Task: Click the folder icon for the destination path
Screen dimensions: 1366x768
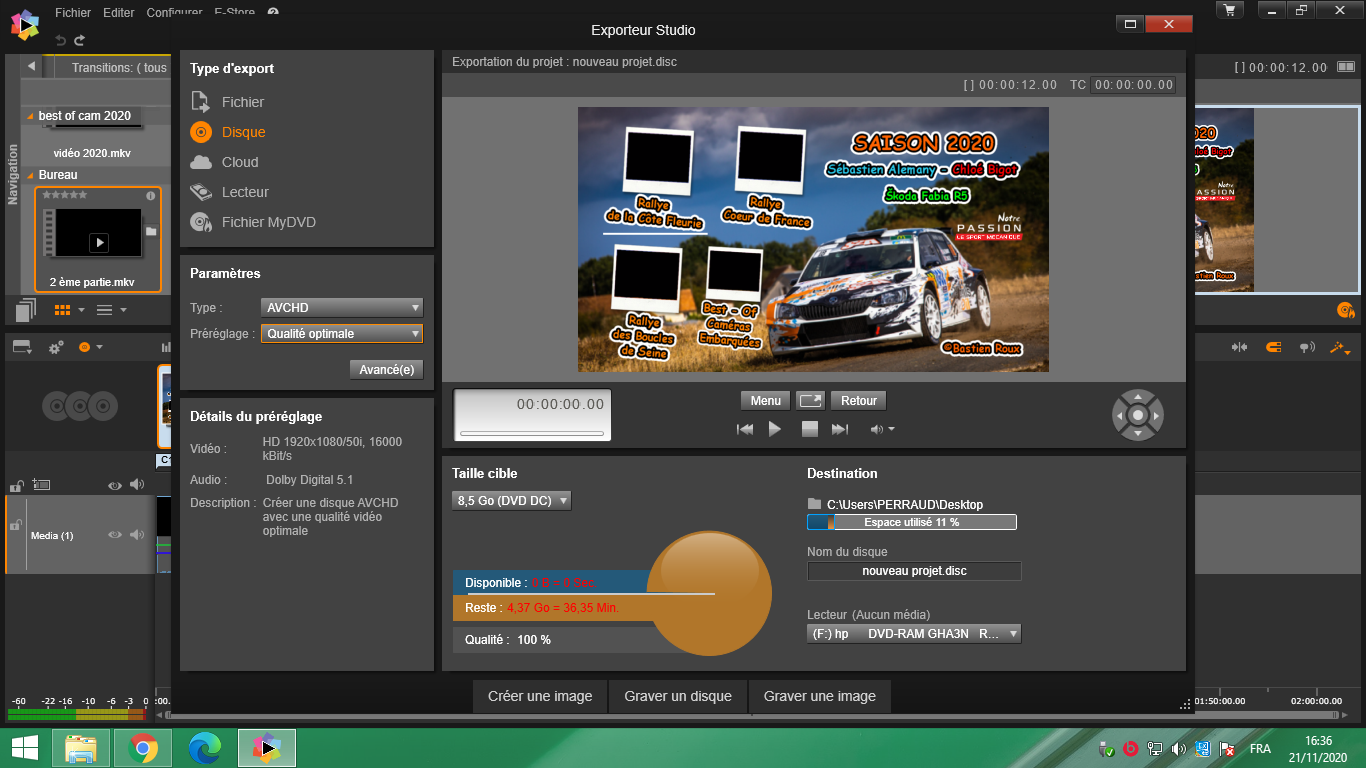Action: (x=815, y=505)
